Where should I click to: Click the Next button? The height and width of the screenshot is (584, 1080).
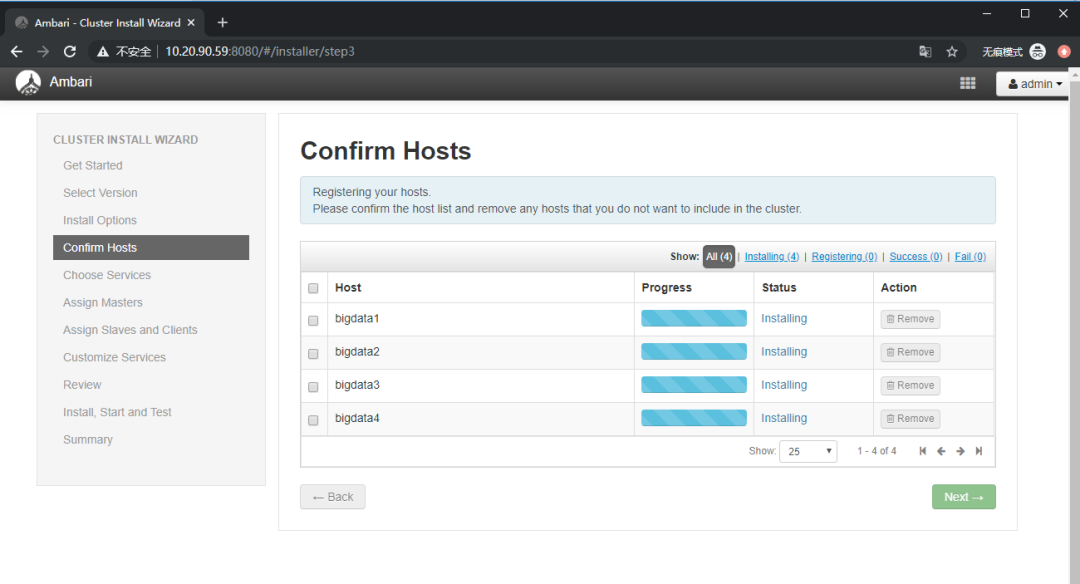pos(963,497)
